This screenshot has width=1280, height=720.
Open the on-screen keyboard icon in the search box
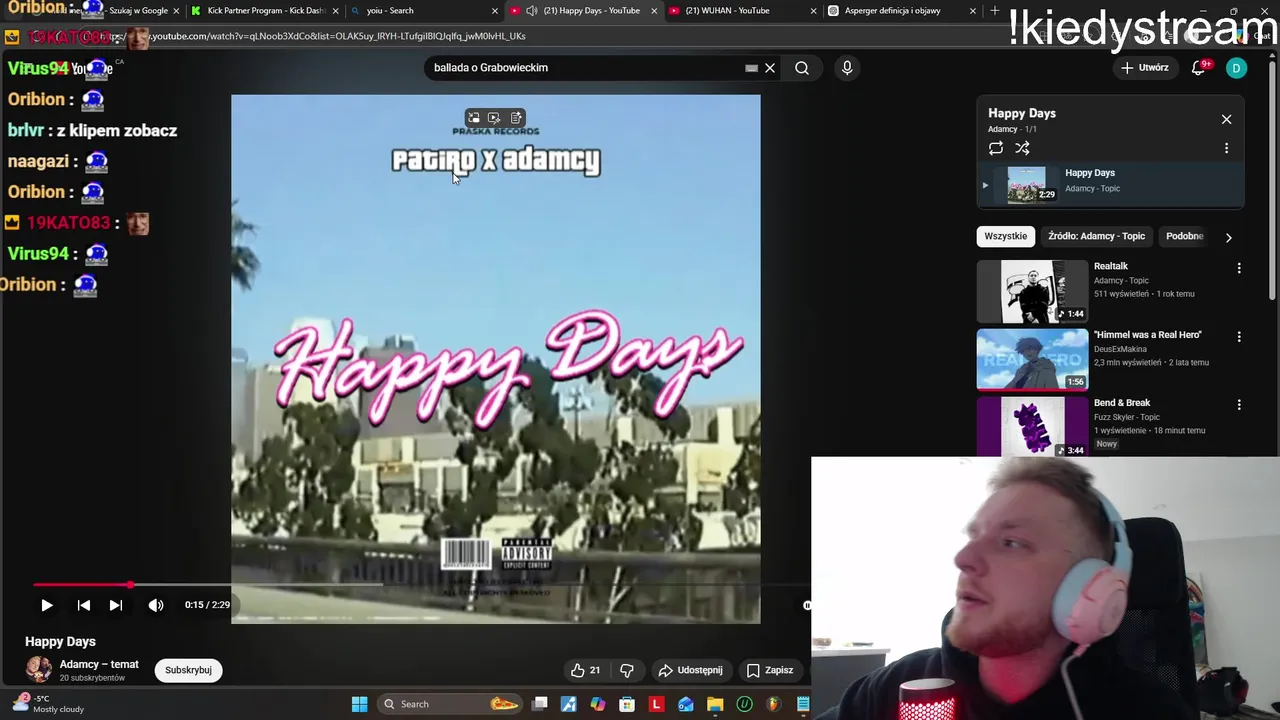(751, 68)
